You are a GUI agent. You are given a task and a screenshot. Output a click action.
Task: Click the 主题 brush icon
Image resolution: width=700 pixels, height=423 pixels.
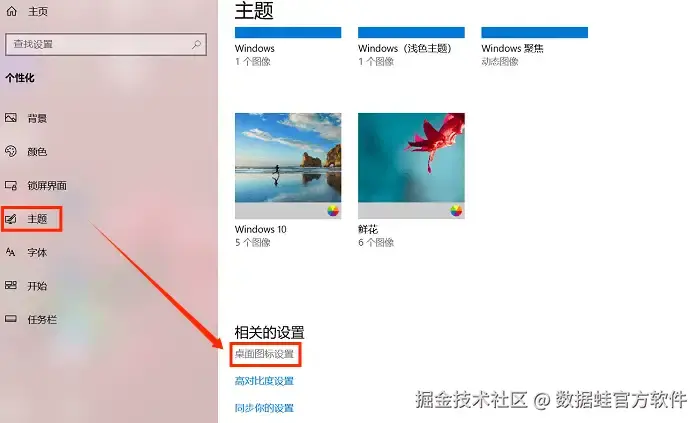[x=11, y=219]
